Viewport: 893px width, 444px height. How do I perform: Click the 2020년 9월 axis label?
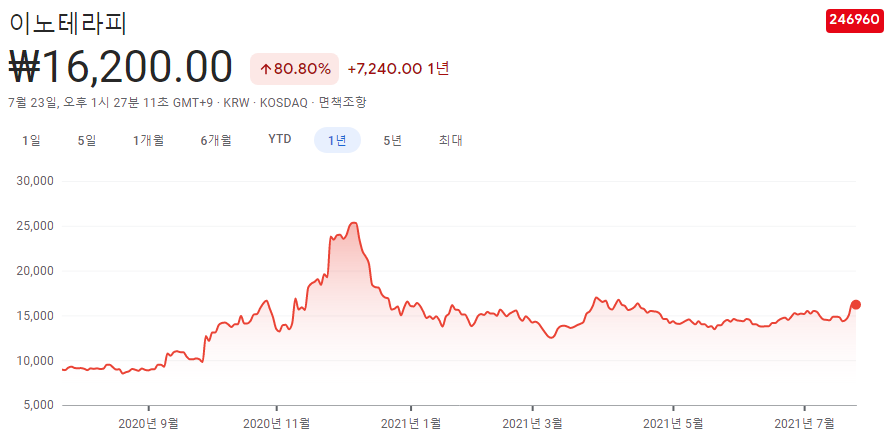coord(149,424)
